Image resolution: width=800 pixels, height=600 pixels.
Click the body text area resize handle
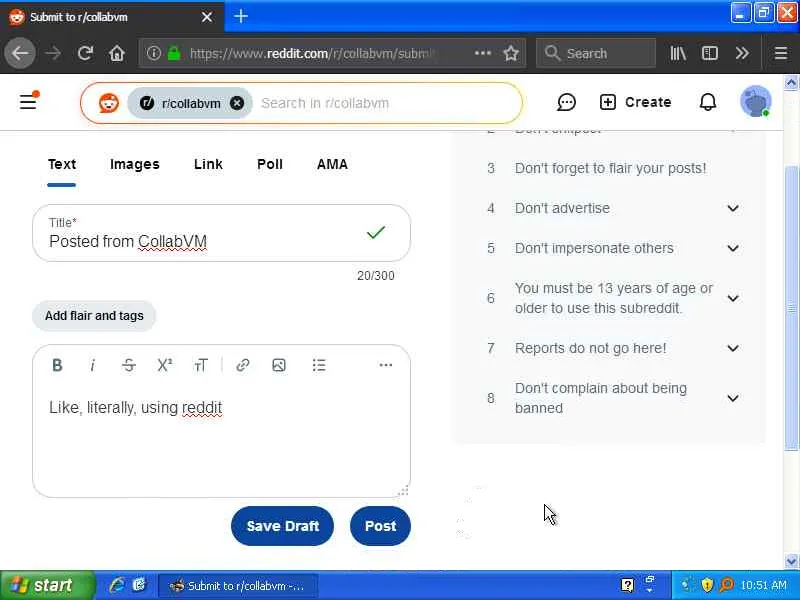point(403,490)
